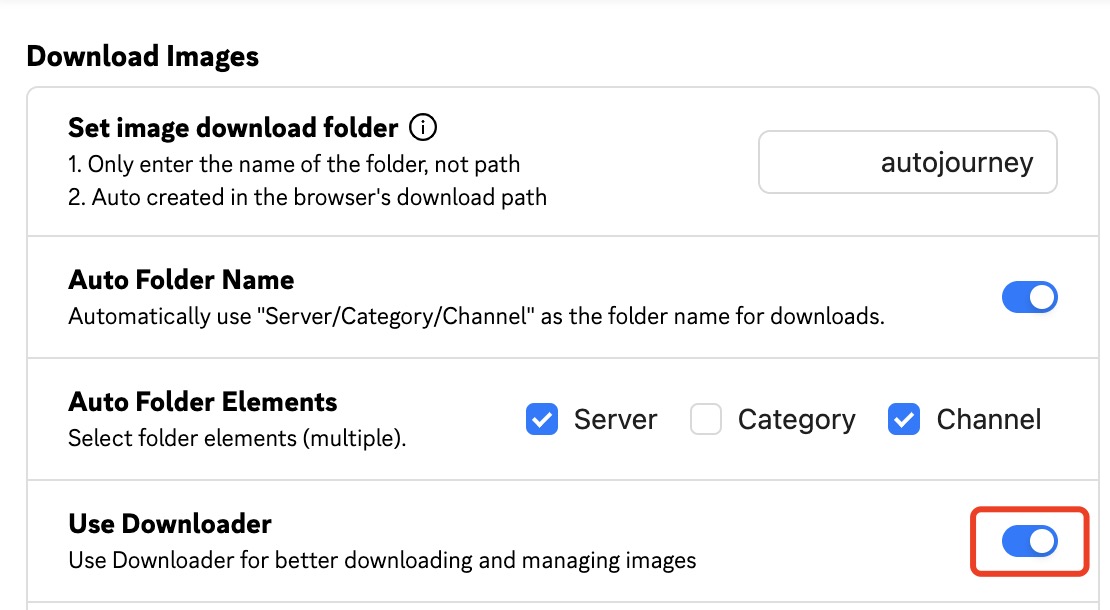Image resolution: width=1110 pixels, height=610 pixels.
Task: Click the Use Downloader title
Action: [170, 524]
